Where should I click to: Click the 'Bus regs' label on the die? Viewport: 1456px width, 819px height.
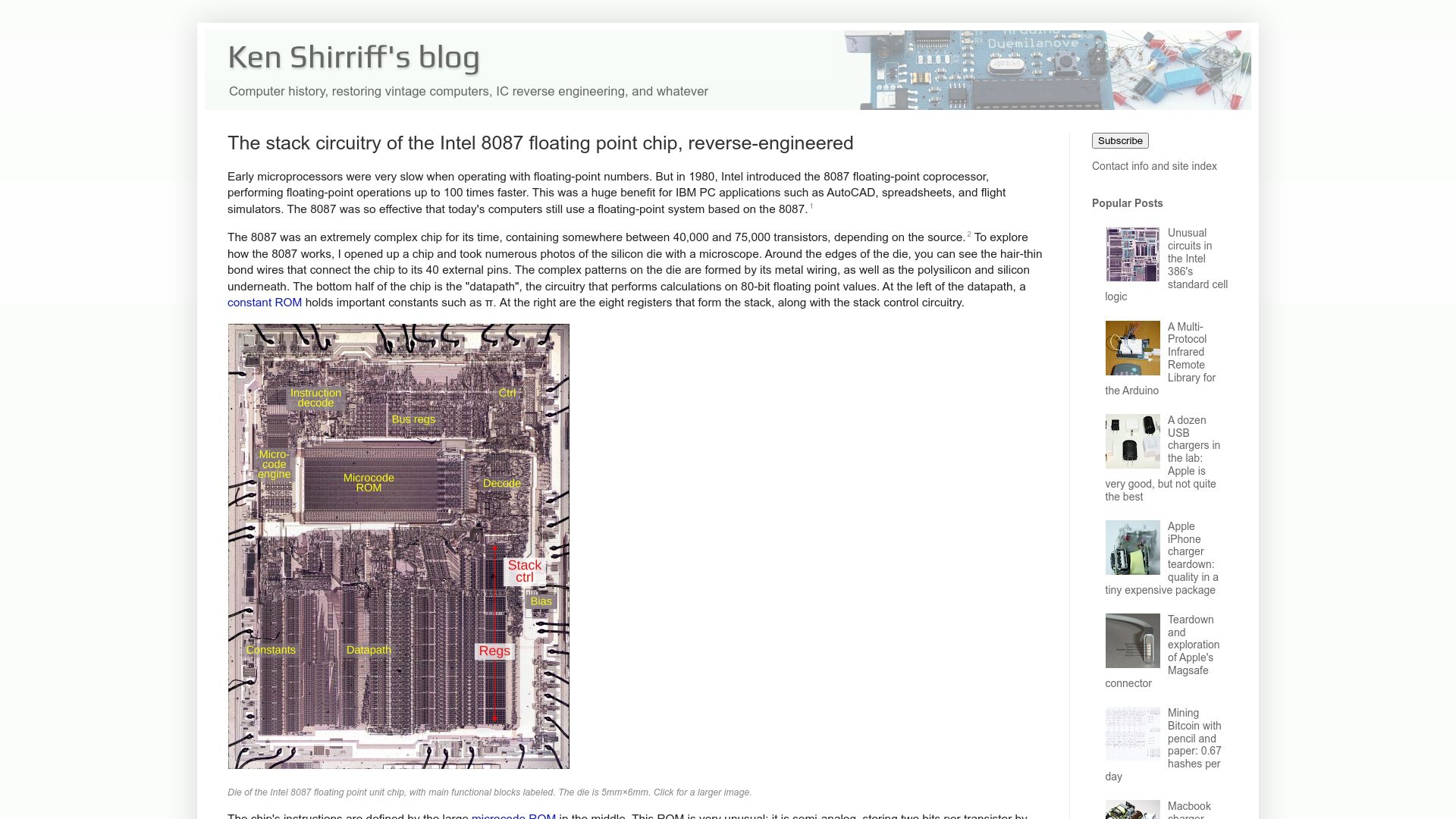[x=413, y=419]
